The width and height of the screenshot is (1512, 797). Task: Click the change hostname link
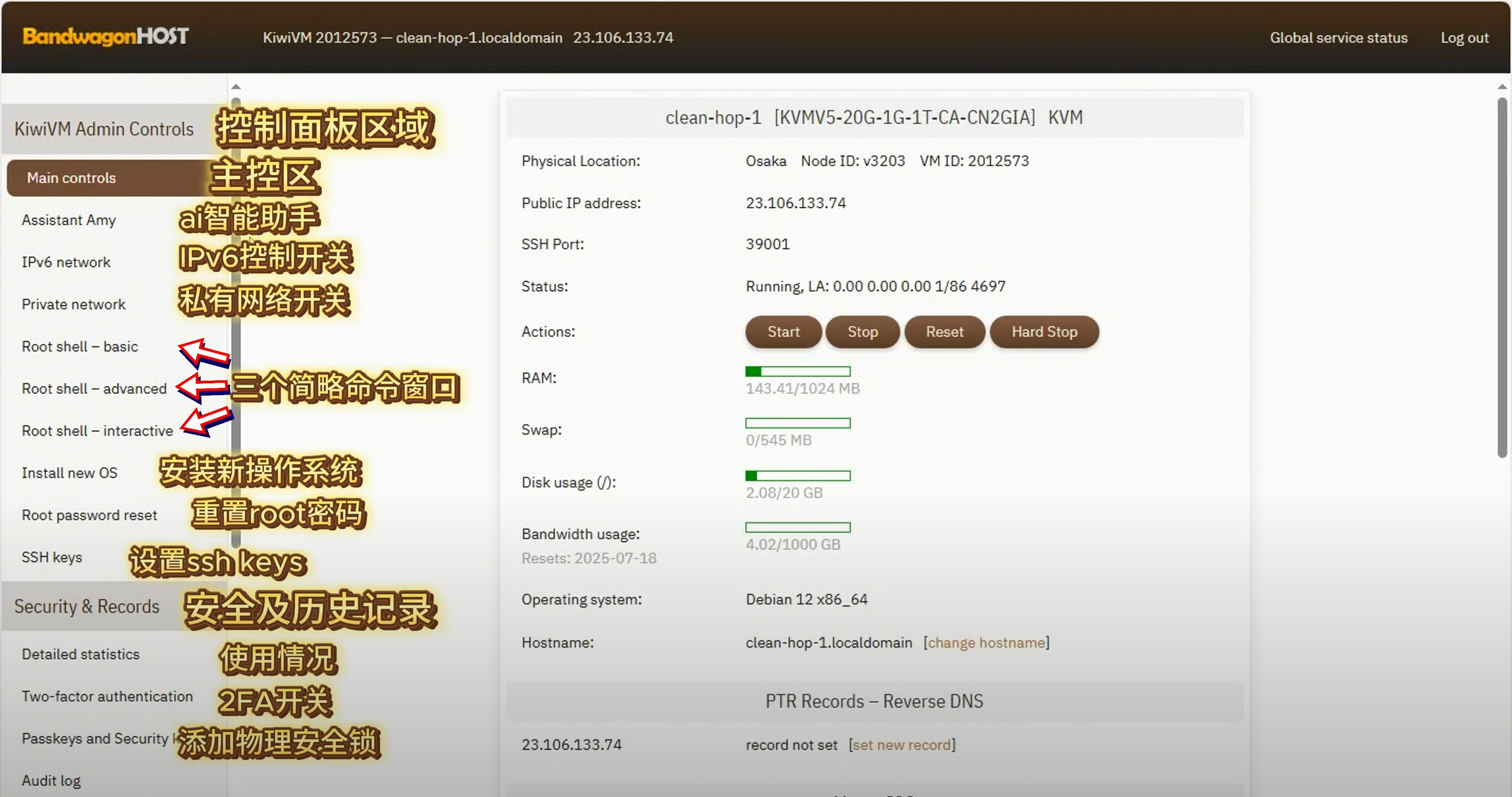986,643
